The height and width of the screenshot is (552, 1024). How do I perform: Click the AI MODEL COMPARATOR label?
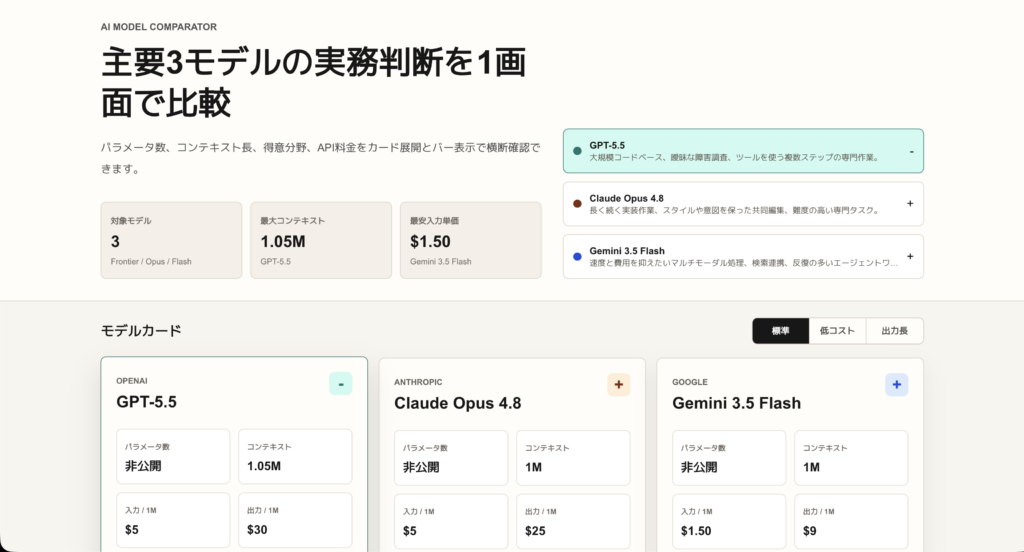coord(159,27)
